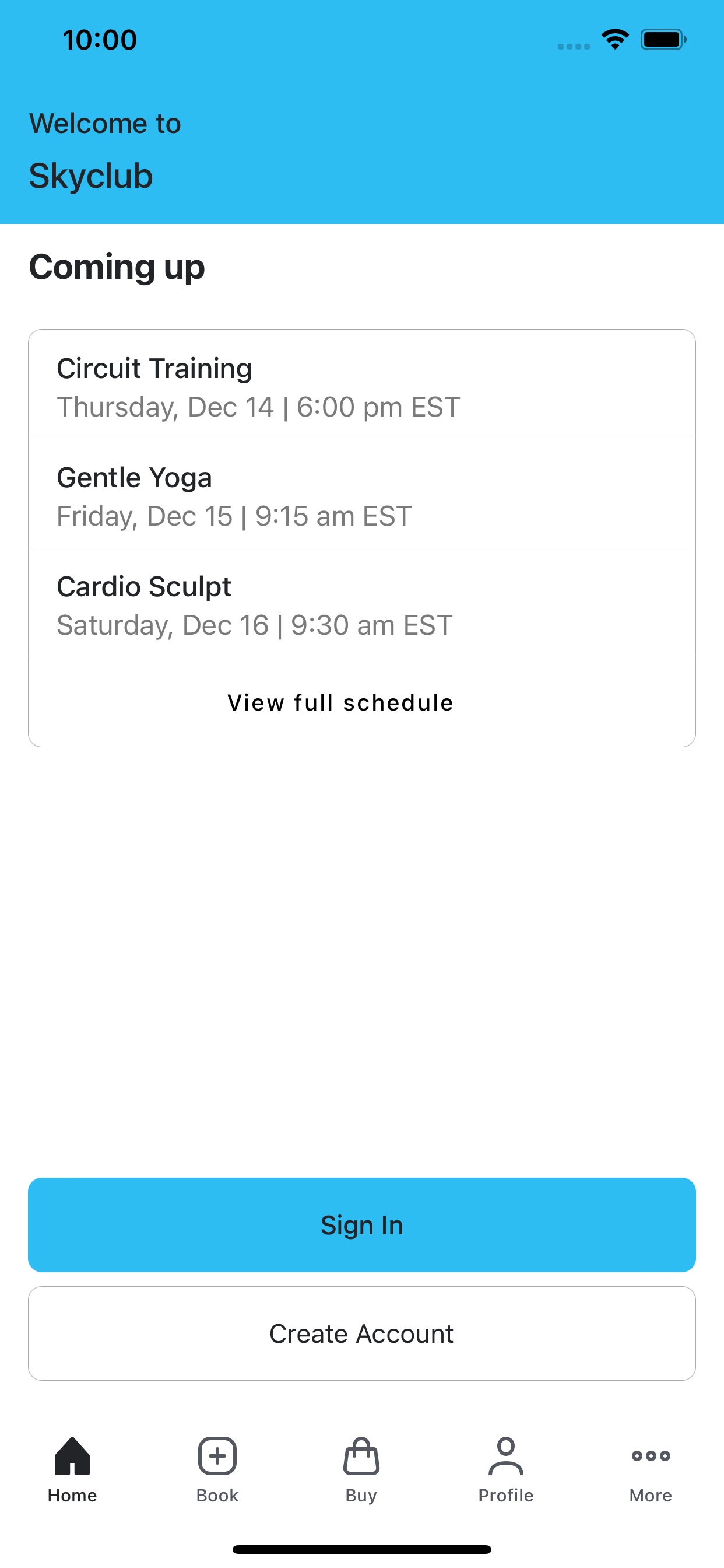Open the Buy shopping bag icon
The height and width of the screenshot is (1568, 724).
coord(361,1456)
